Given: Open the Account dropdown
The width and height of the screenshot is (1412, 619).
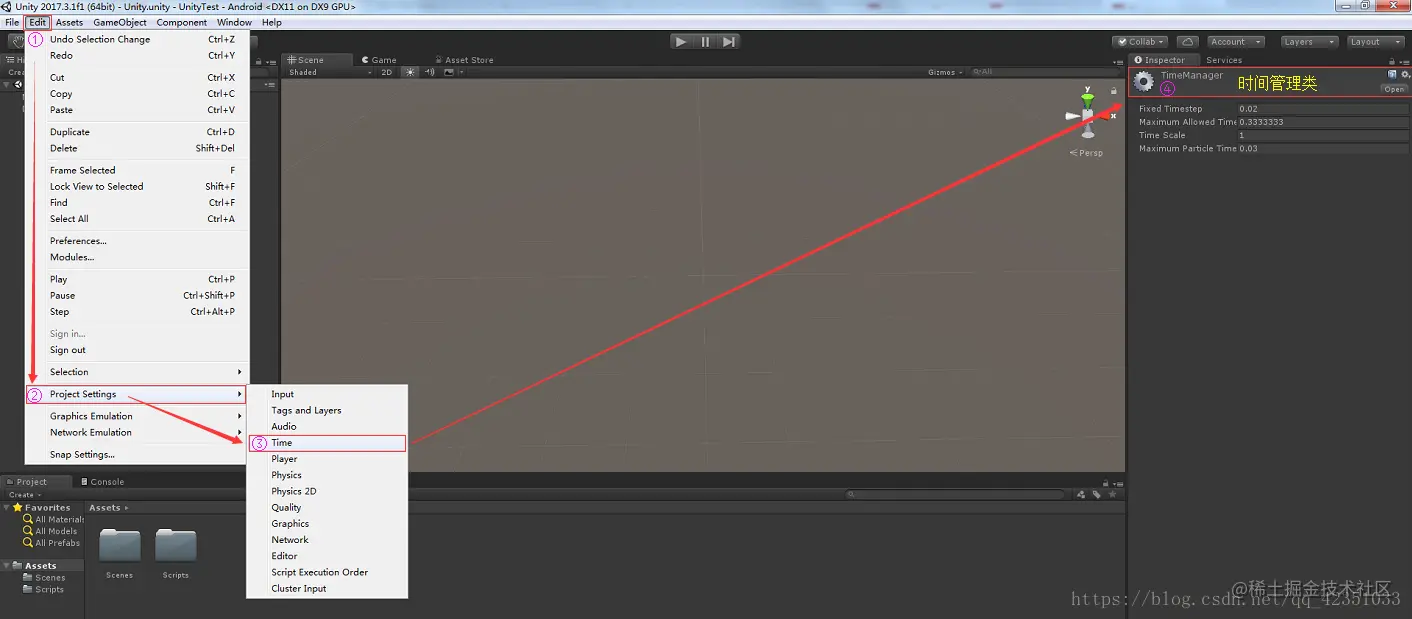Looking at the screenshot, I should pos(1234,42).
